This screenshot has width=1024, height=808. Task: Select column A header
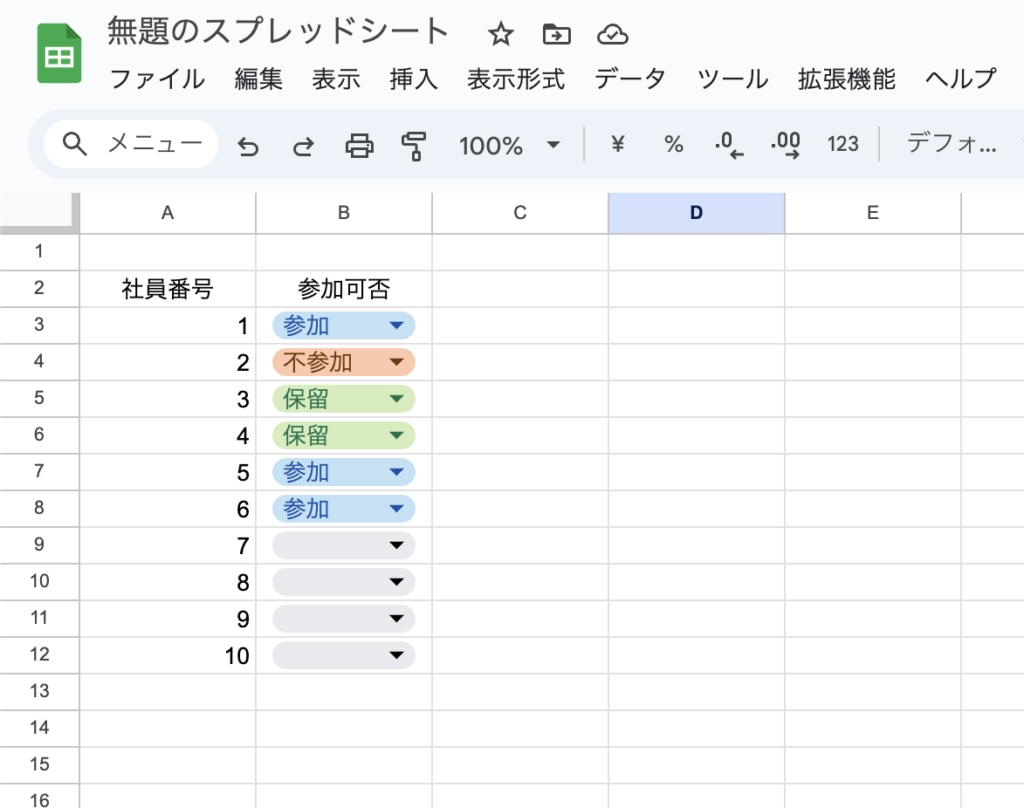tap(168, 213)
